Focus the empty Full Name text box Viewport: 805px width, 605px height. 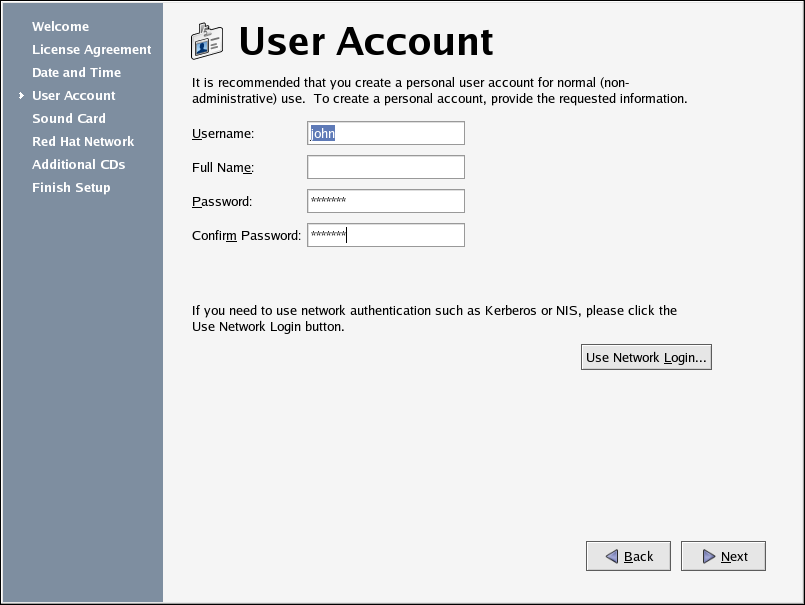click(386, 167)
